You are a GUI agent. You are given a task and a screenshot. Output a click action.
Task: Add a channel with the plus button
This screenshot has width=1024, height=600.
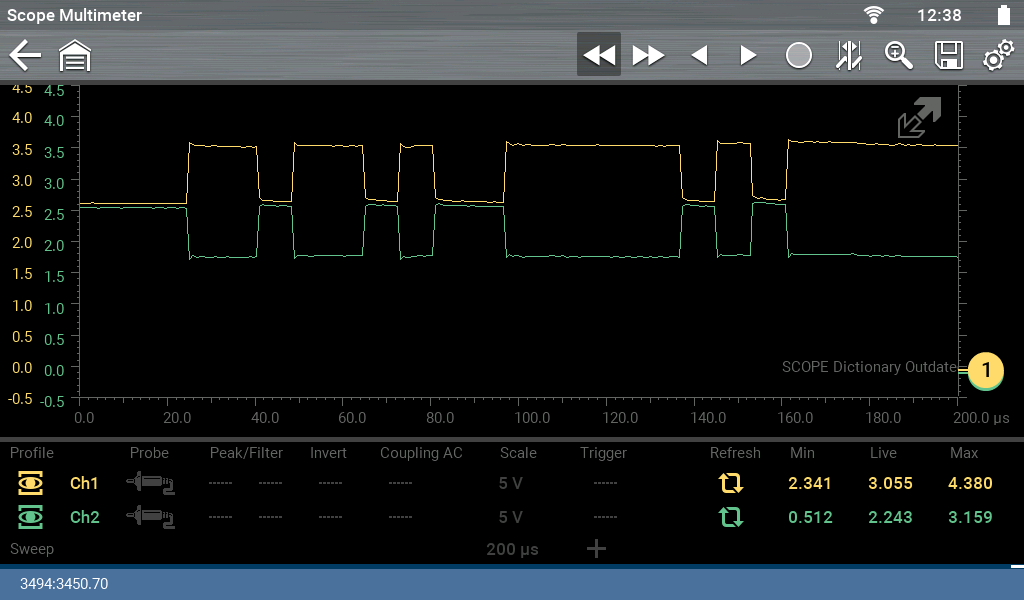[x=596, y=548]
